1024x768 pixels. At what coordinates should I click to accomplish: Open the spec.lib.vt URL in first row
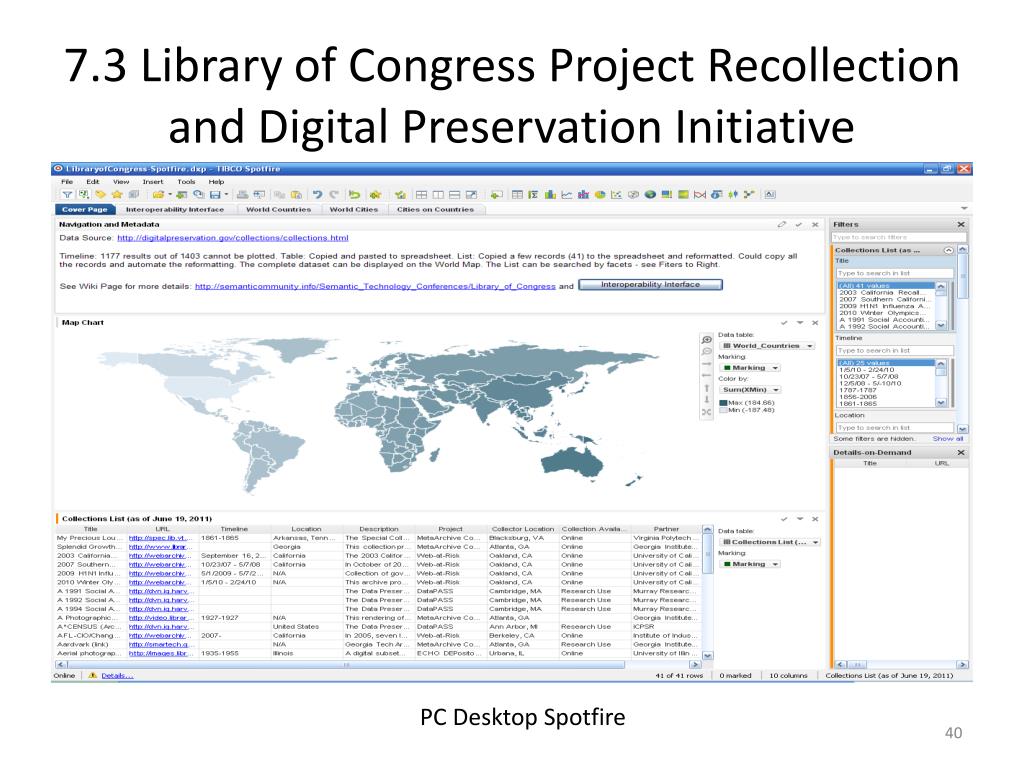[x=160, y=538]
